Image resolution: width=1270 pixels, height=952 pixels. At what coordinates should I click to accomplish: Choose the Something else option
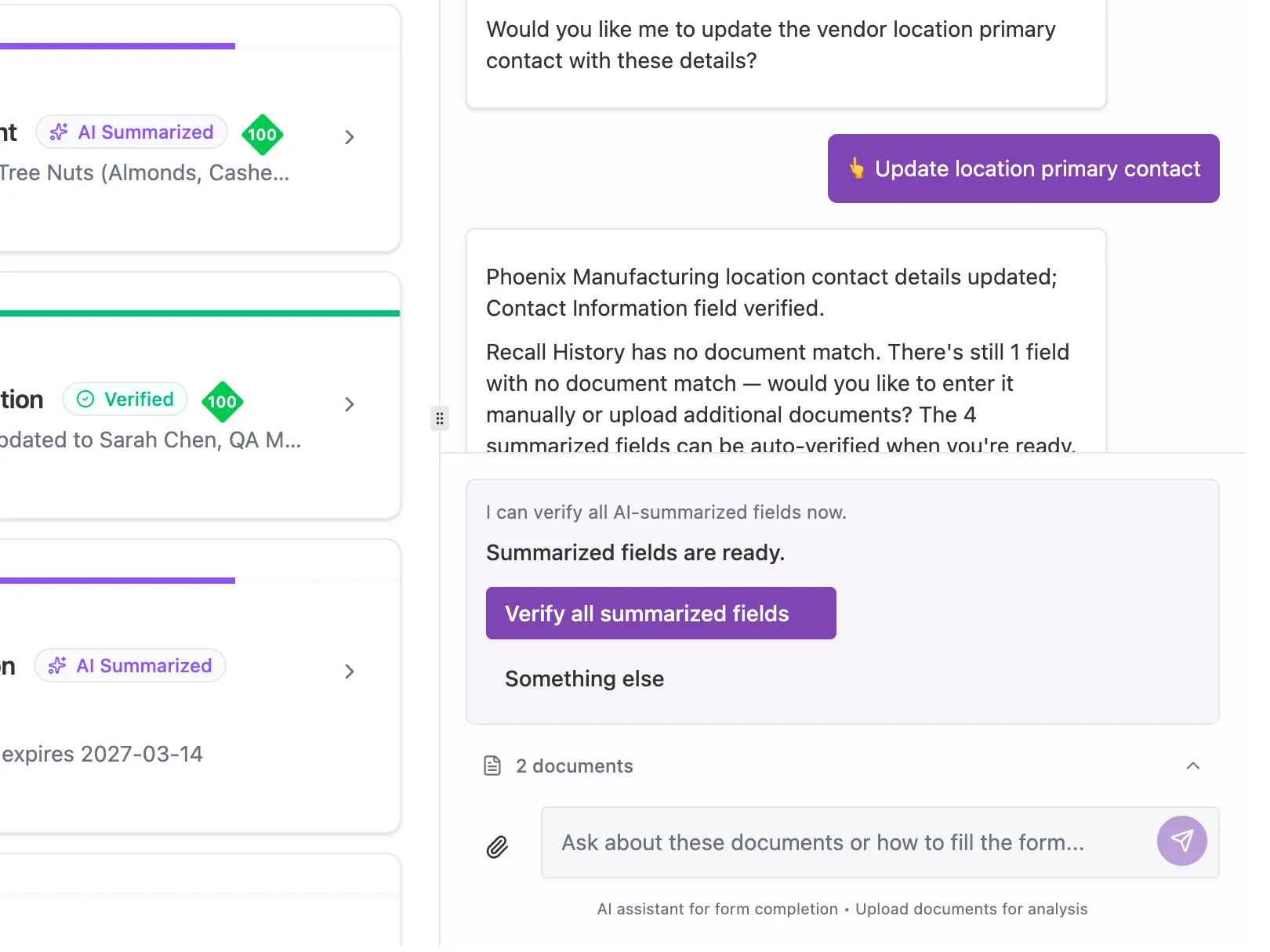584,679
